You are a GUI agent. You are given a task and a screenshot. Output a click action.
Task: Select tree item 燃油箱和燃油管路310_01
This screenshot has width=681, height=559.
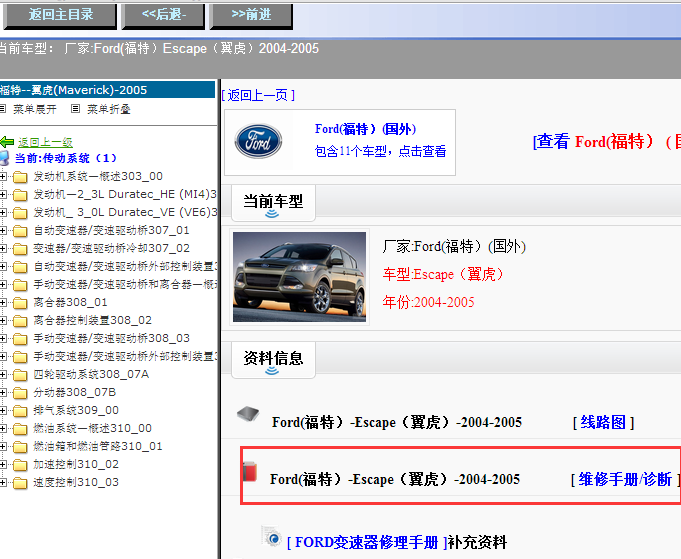pyautogui.click(x=98, y=446)
